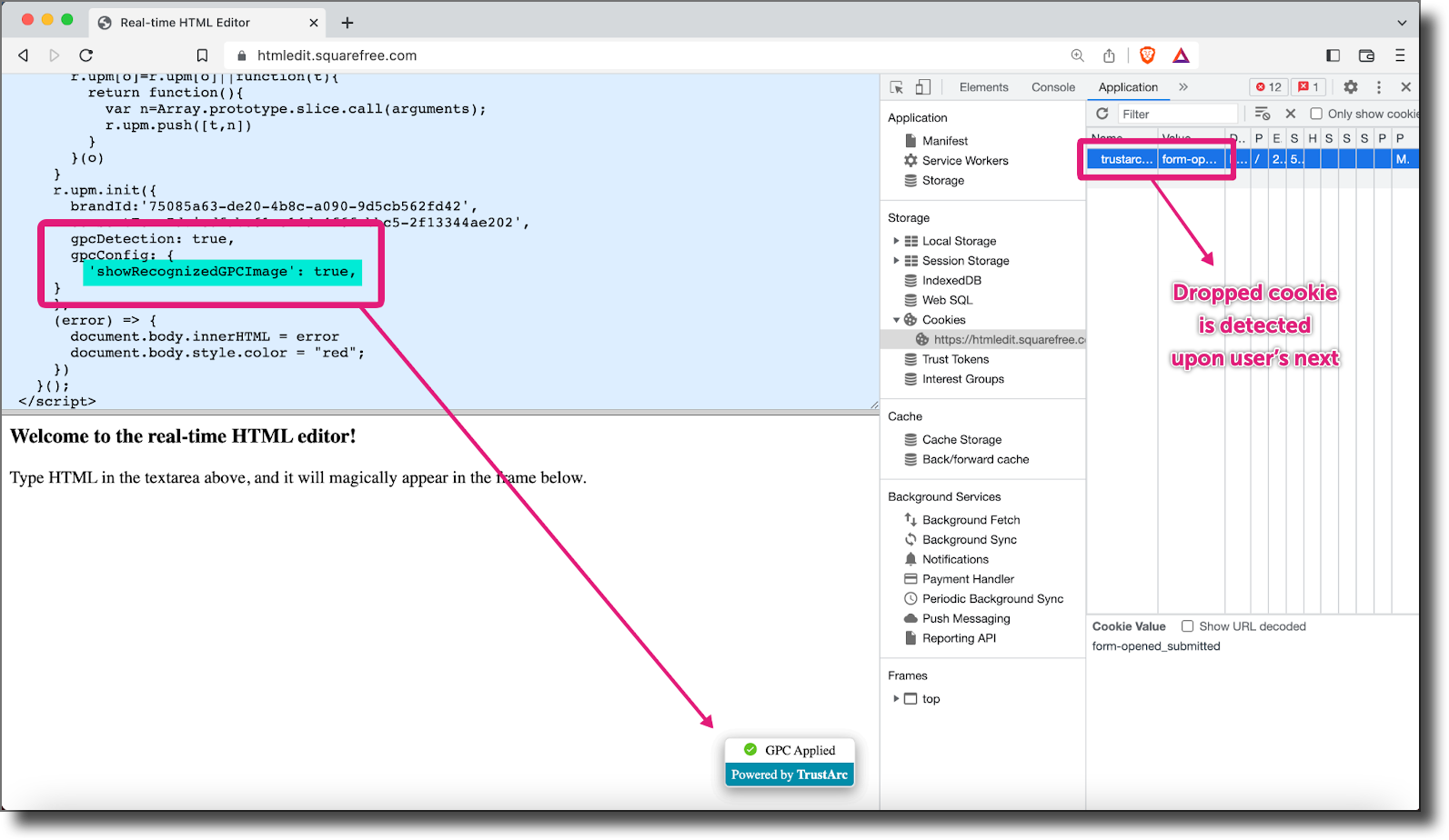
Task: Click the browser back arrow
Action: (24, 55)
